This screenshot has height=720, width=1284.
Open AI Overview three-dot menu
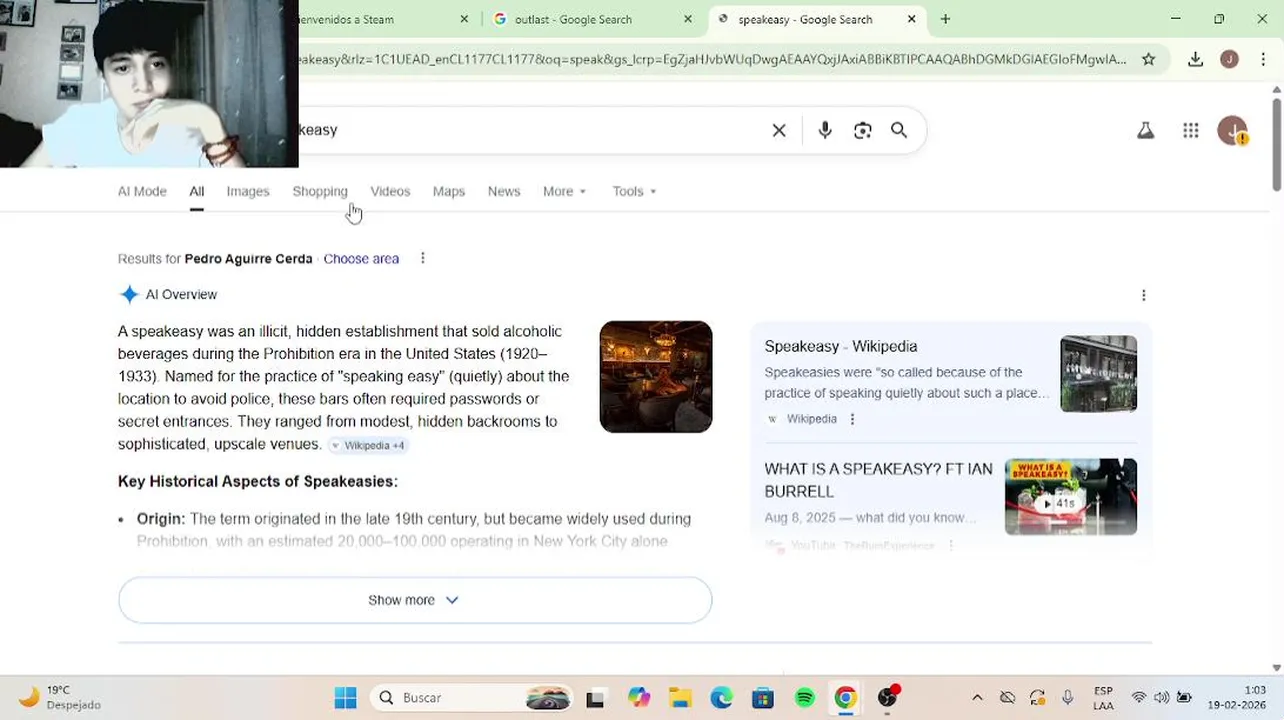1143,295
